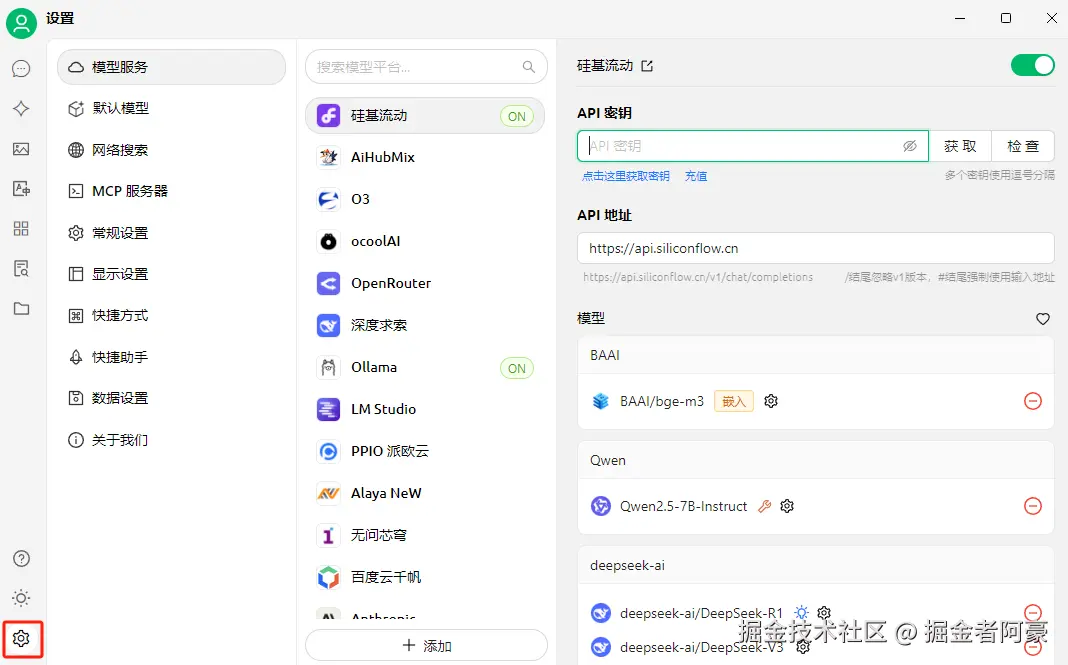The image size is (1068, 665).
Task: Open the 模型服务 settings section
Action: (x=172, y=67)
